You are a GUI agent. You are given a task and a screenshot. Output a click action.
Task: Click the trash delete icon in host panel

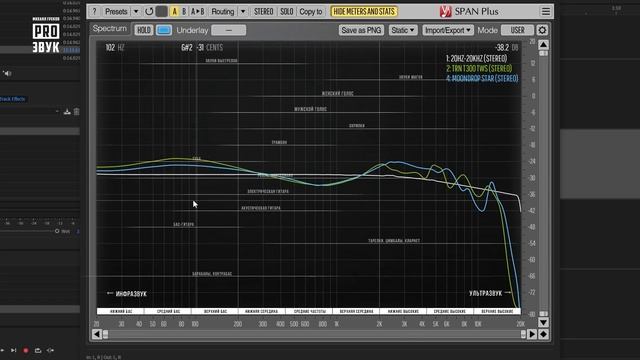pyautogui.click(x=76, y=111)
